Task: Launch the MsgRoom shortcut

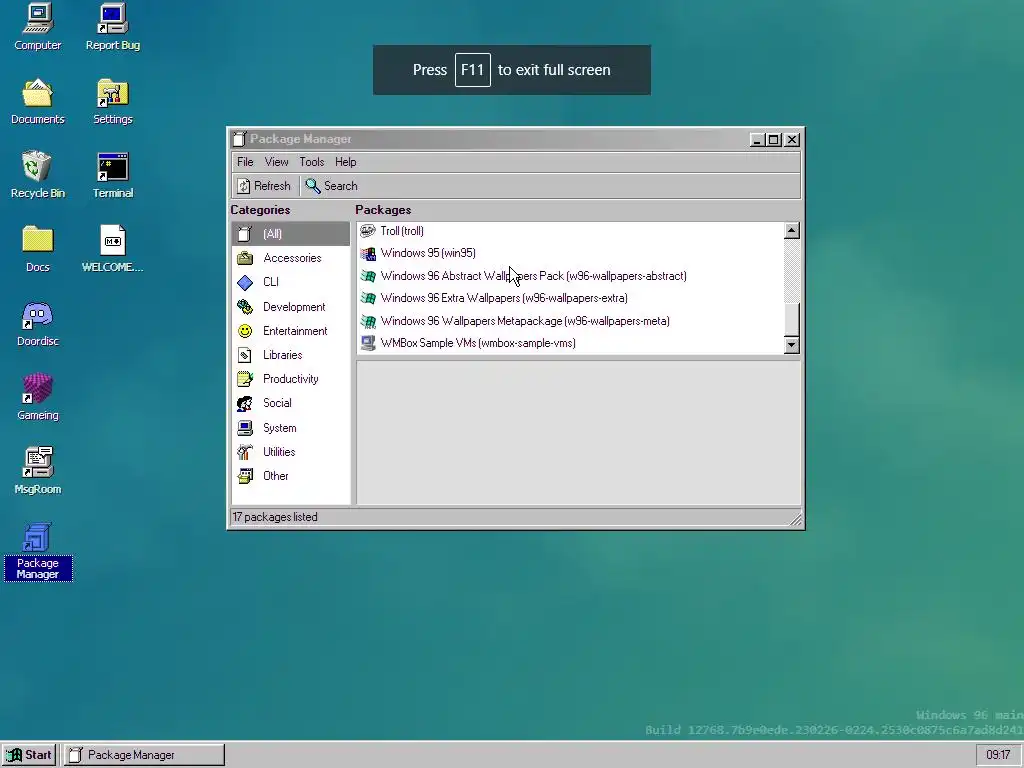Action: 37,471
